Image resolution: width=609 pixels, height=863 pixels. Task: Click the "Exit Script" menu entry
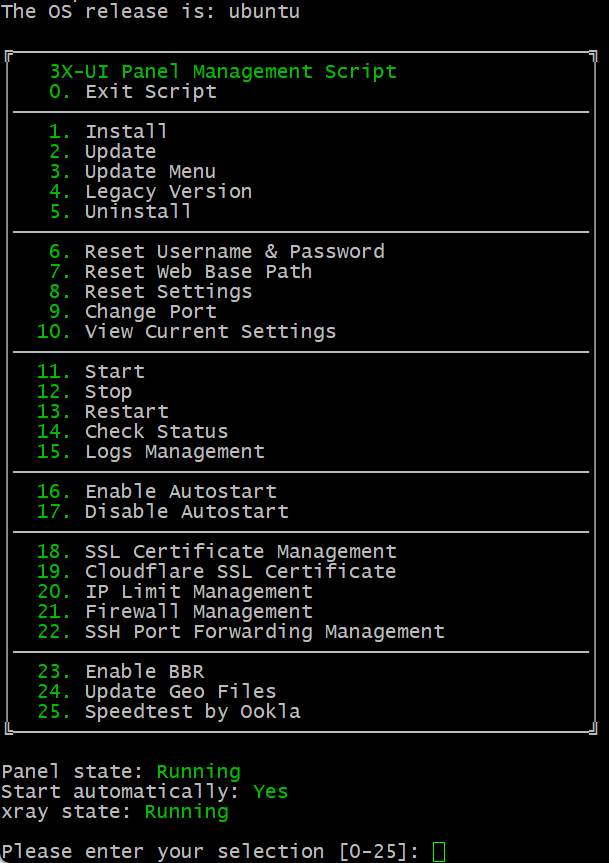pyautogui.click(x=150, y=92)
